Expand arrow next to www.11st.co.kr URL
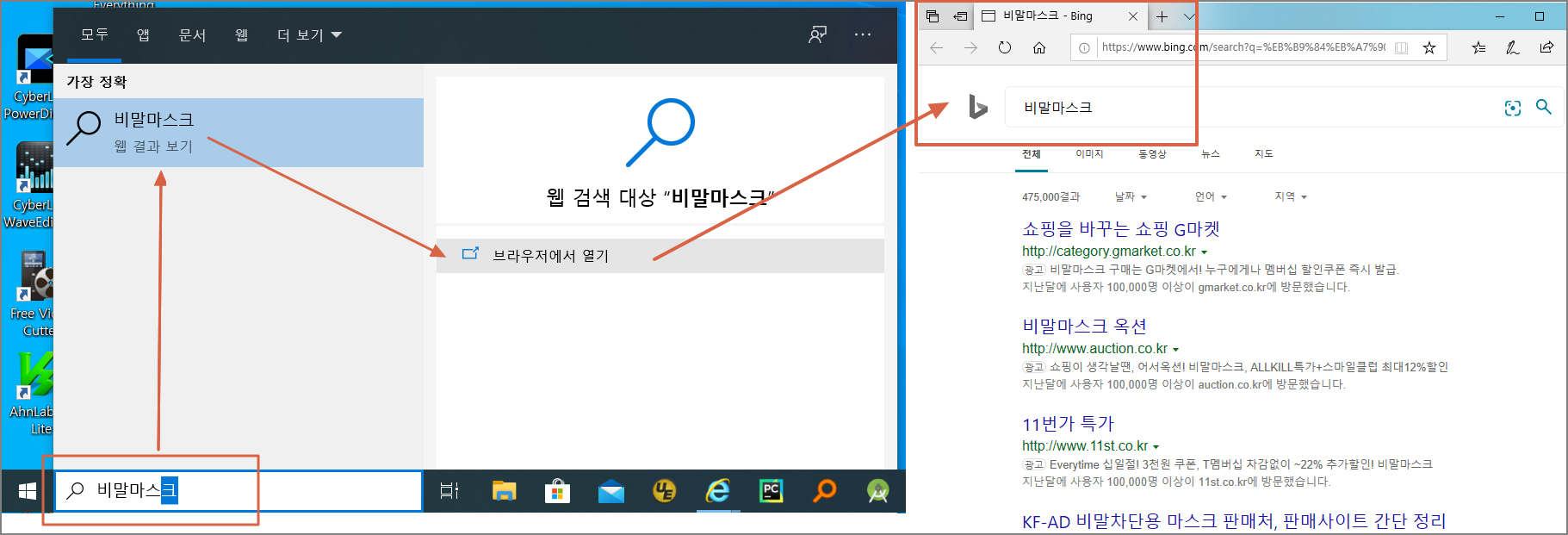This screenshot has width=1568, height=535. [1156, 447]
